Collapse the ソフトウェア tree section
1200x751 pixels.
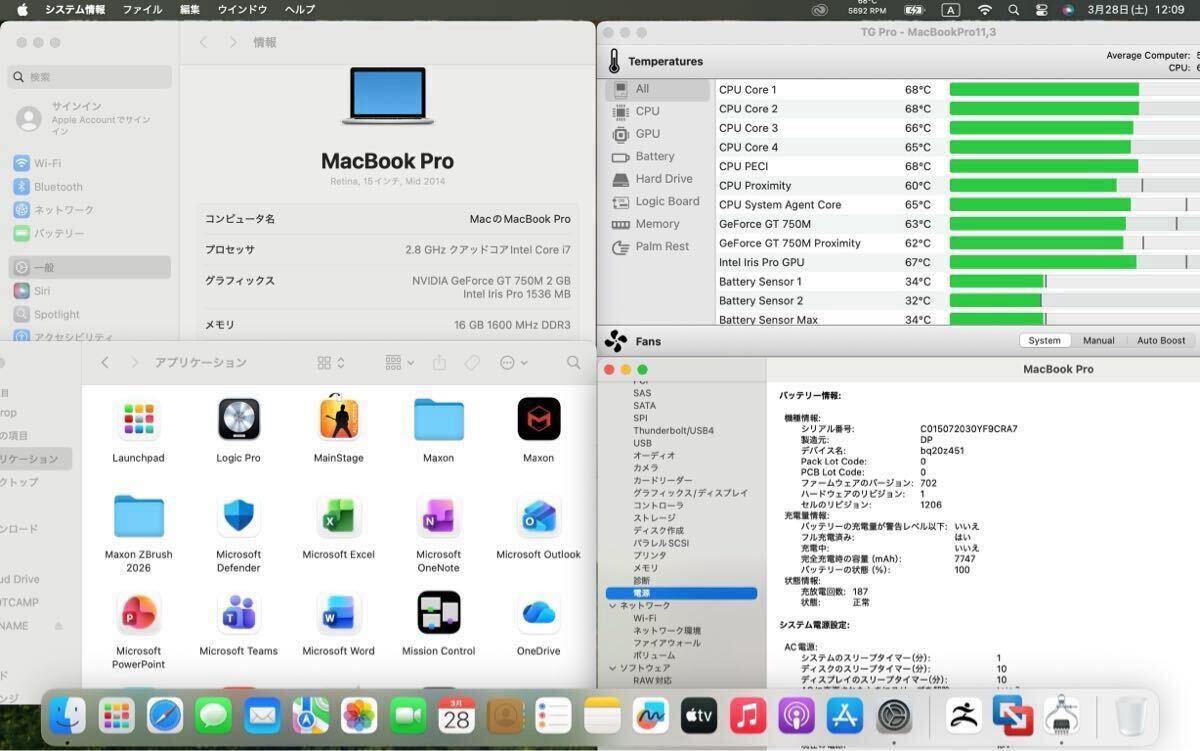point(612,668)
